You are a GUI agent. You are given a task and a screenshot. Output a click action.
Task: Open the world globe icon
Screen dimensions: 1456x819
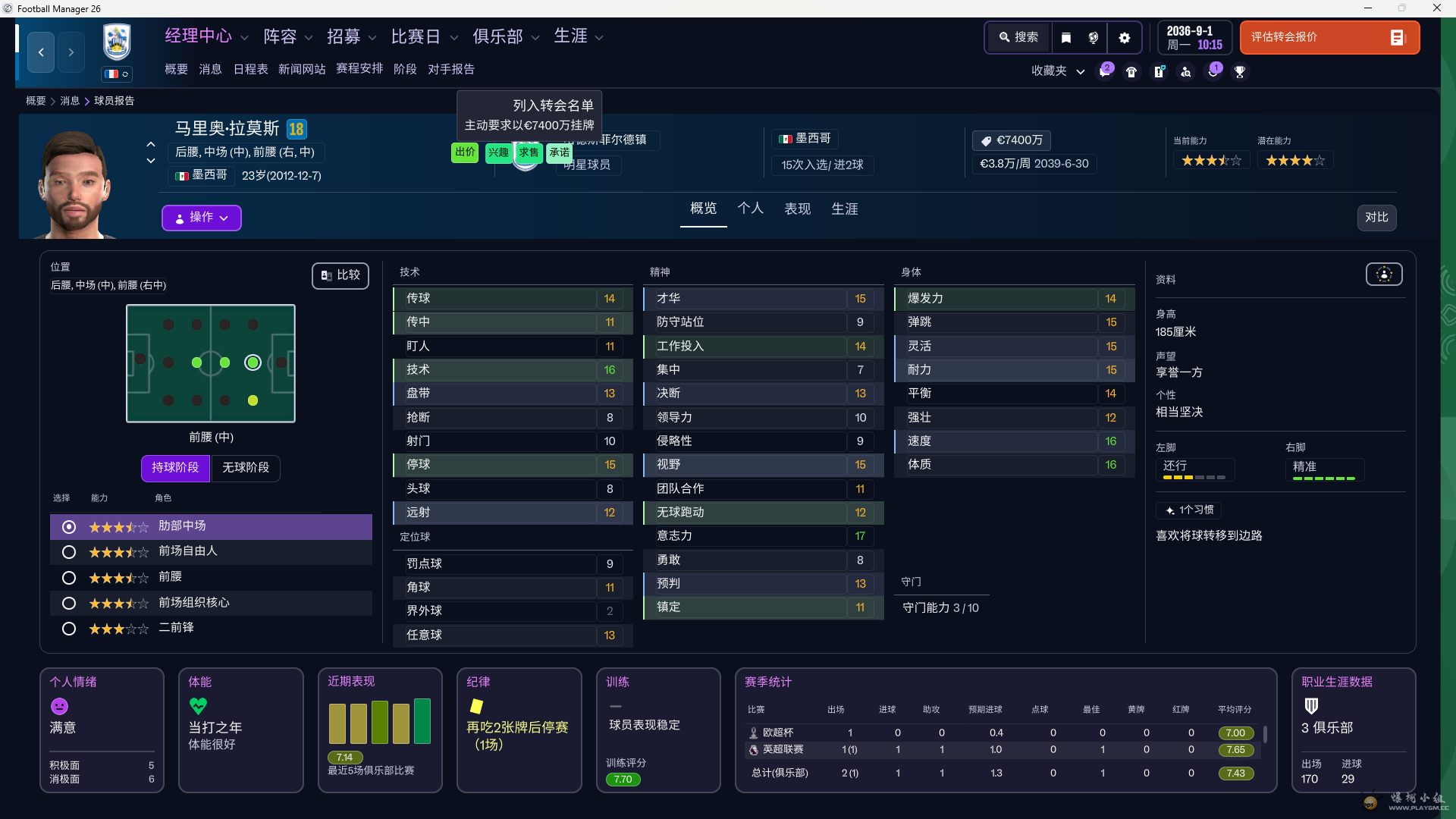(1093, 37)
